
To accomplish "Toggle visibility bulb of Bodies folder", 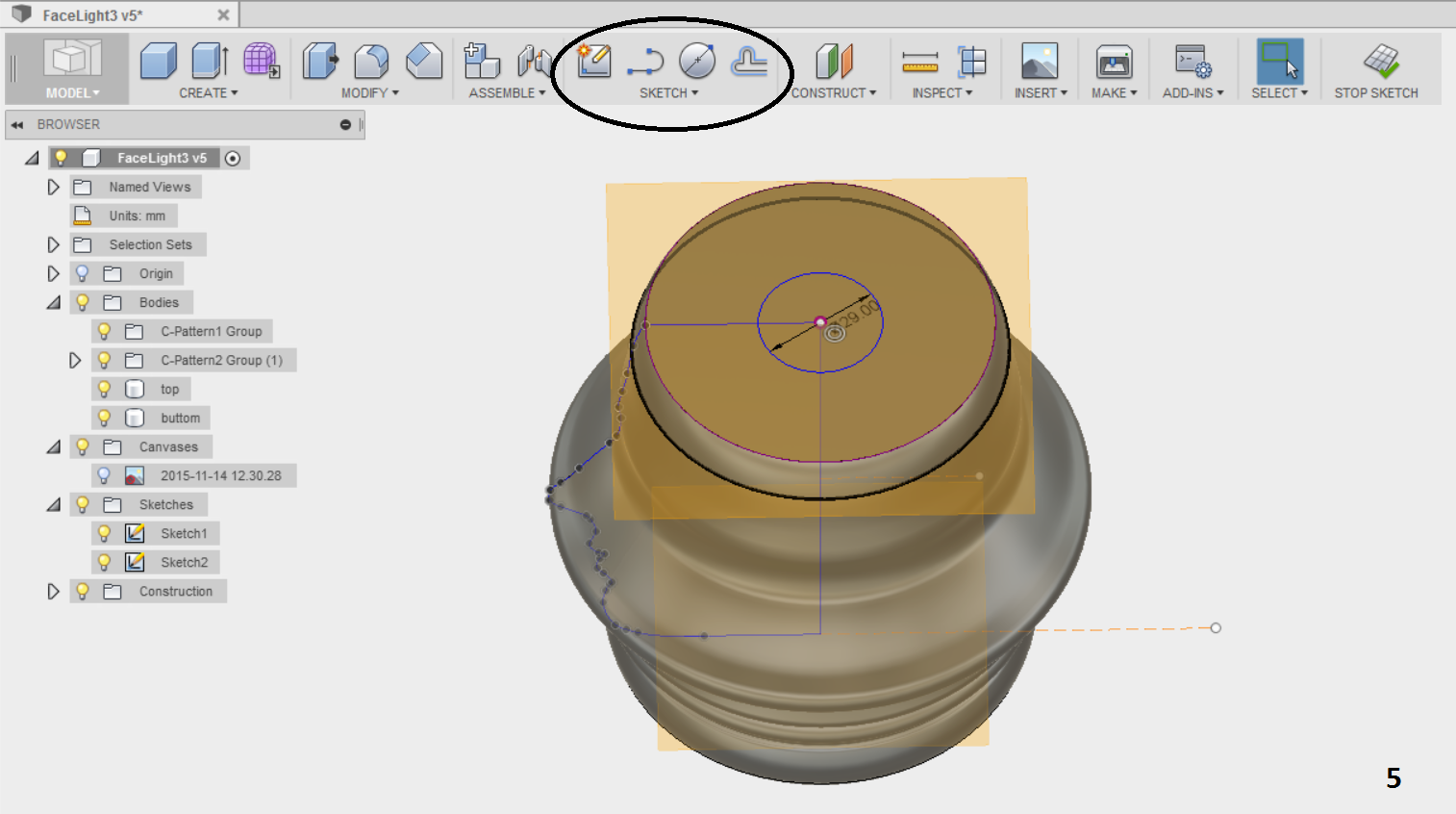I will [x=82, y=302].
